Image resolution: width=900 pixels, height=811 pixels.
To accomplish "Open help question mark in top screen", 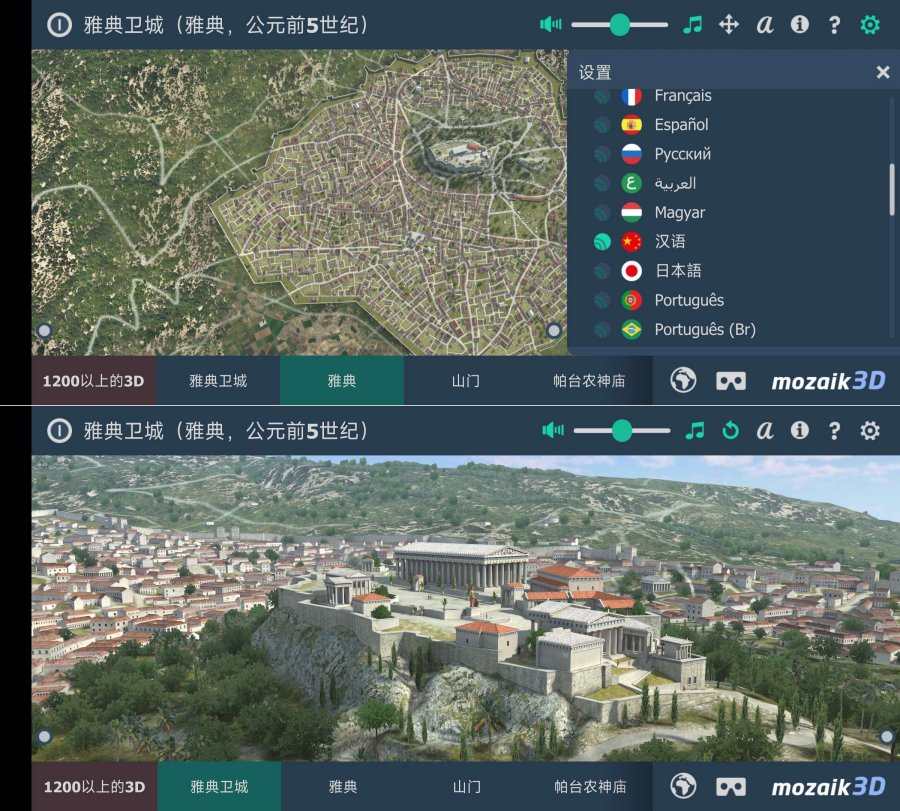I will coord(835,25).
